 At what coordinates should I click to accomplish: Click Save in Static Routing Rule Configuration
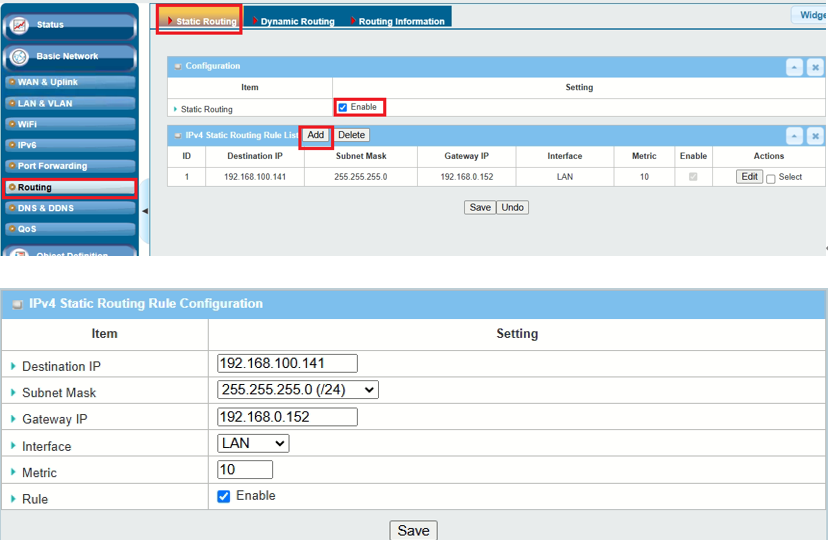pos(413,531)
